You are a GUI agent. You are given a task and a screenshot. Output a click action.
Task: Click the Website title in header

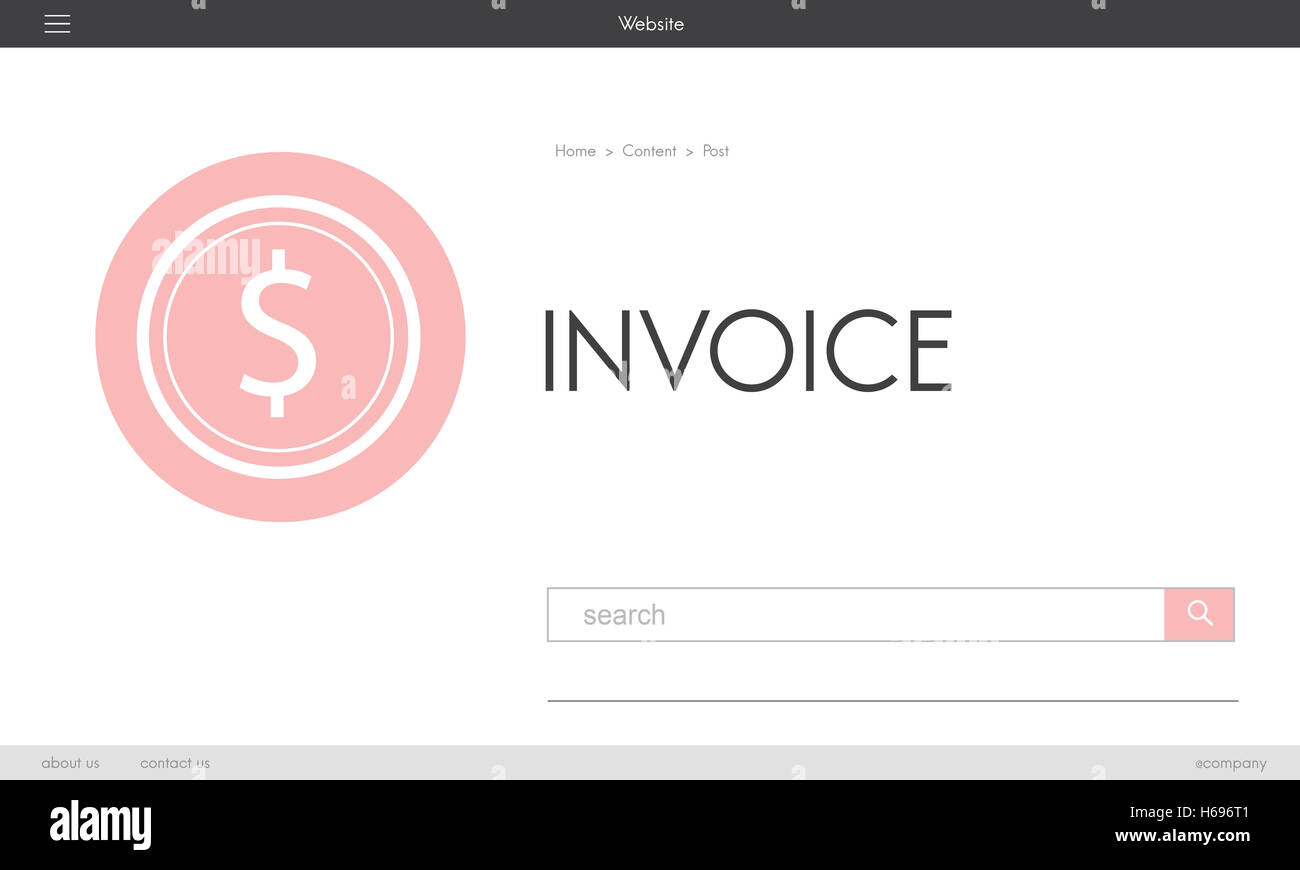[x=651, y=24]
